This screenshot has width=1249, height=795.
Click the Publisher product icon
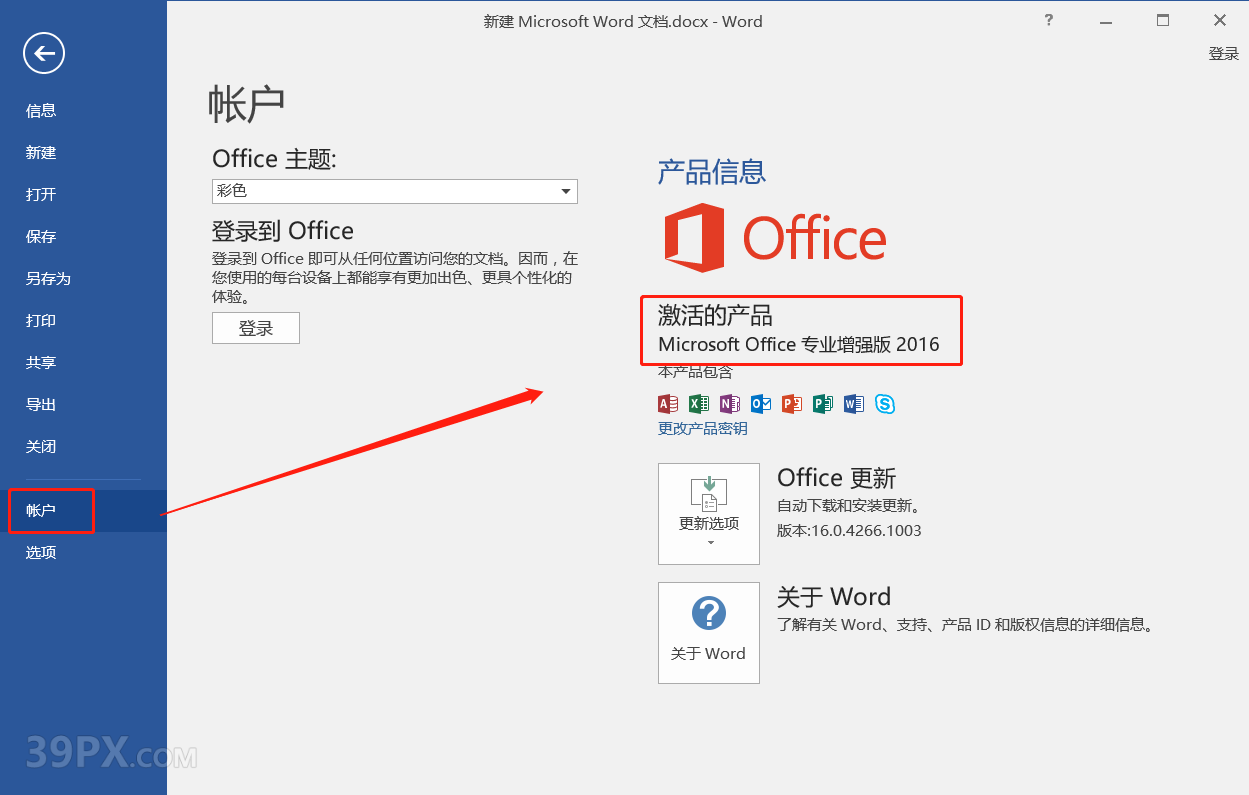point(823,404)
